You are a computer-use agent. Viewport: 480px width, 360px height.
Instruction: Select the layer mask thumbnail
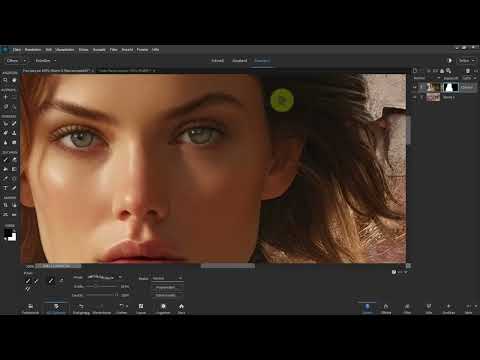pyautogui.click(x=450, y=87)
